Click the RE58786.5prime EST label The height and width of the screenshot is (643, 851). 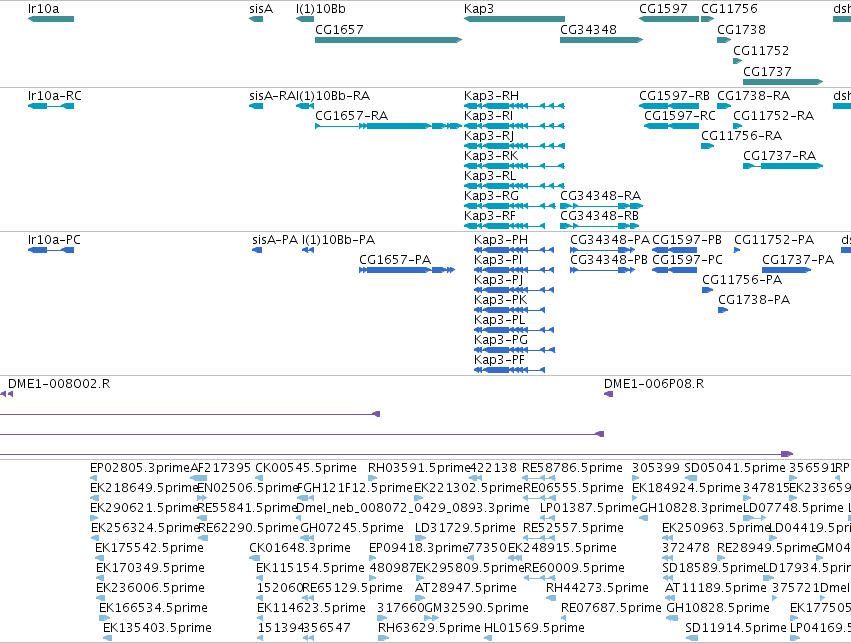pos(572,468)
